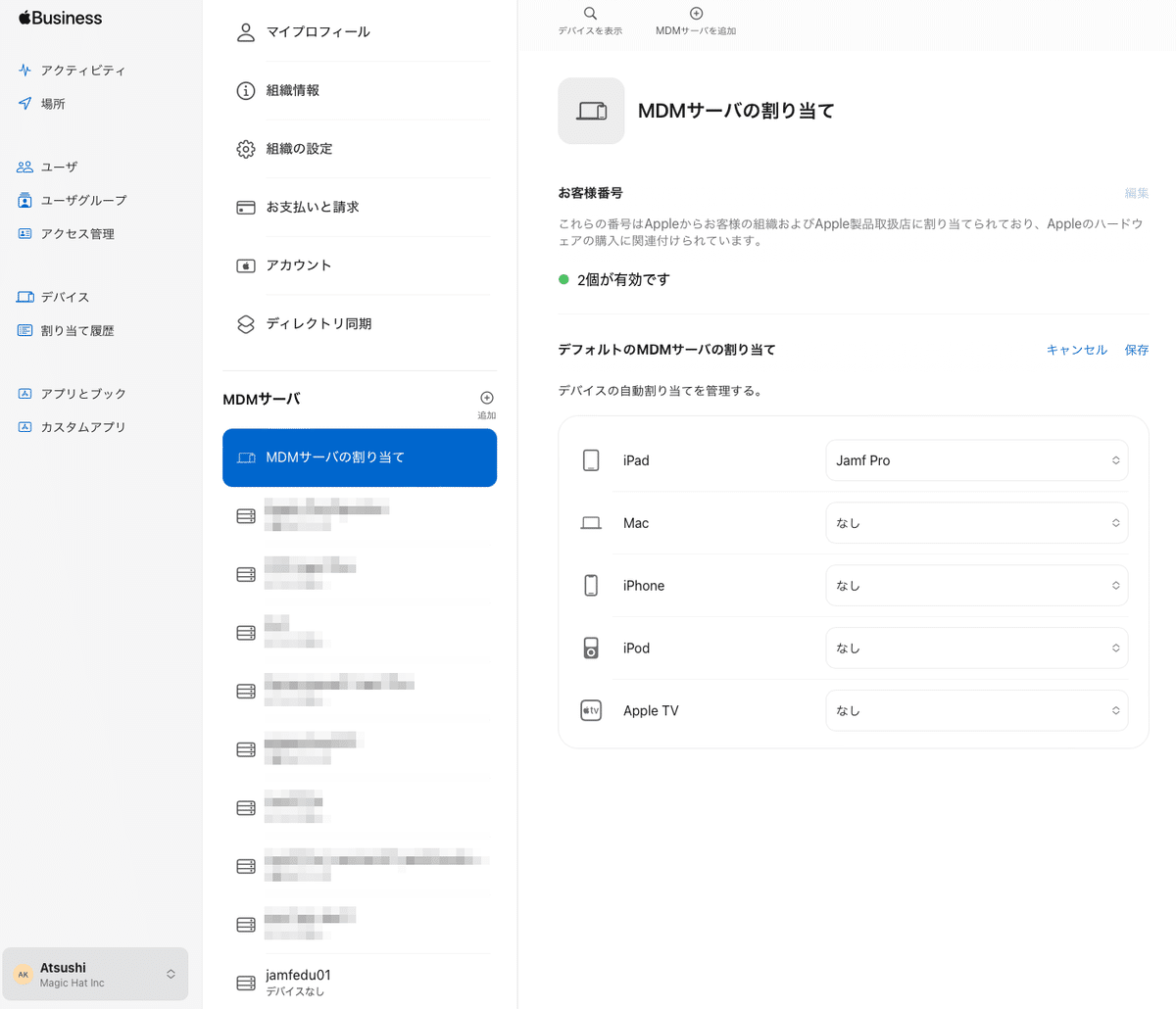Open Account (アカウント) settings
Screen dimensions: 1176x1009
point(360,265)
